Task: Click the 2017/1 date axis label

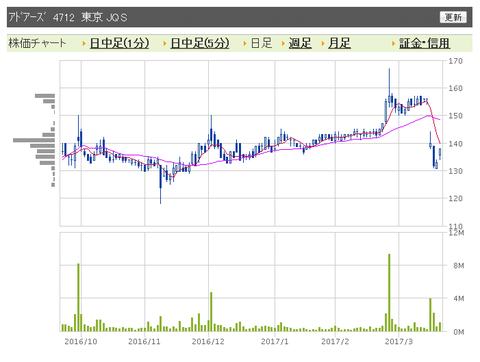Action: (275, 341)
